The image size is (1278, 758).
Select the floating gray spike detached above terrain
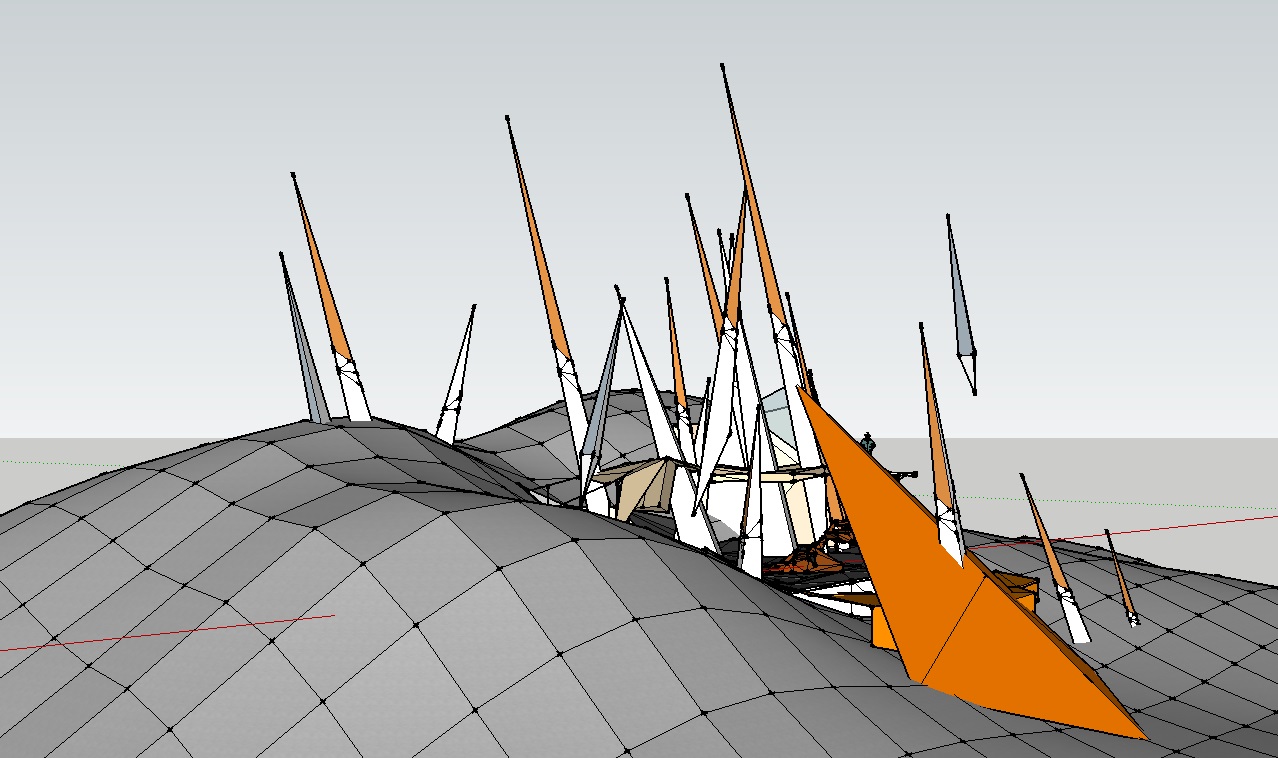(961, 304)
